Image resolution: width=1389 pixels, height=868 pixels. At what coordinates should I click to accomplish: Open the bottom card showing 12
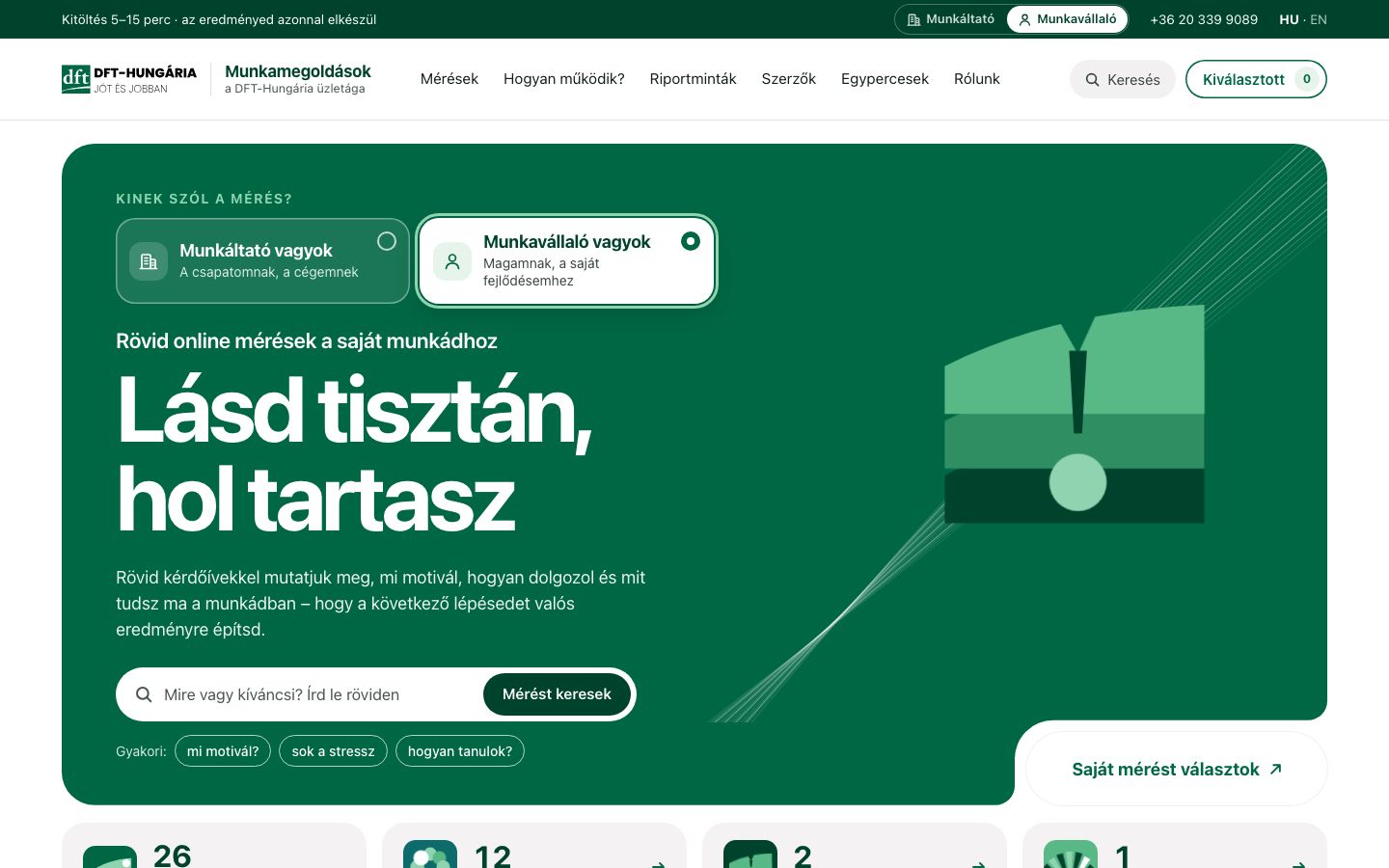(x=534, y=846)
